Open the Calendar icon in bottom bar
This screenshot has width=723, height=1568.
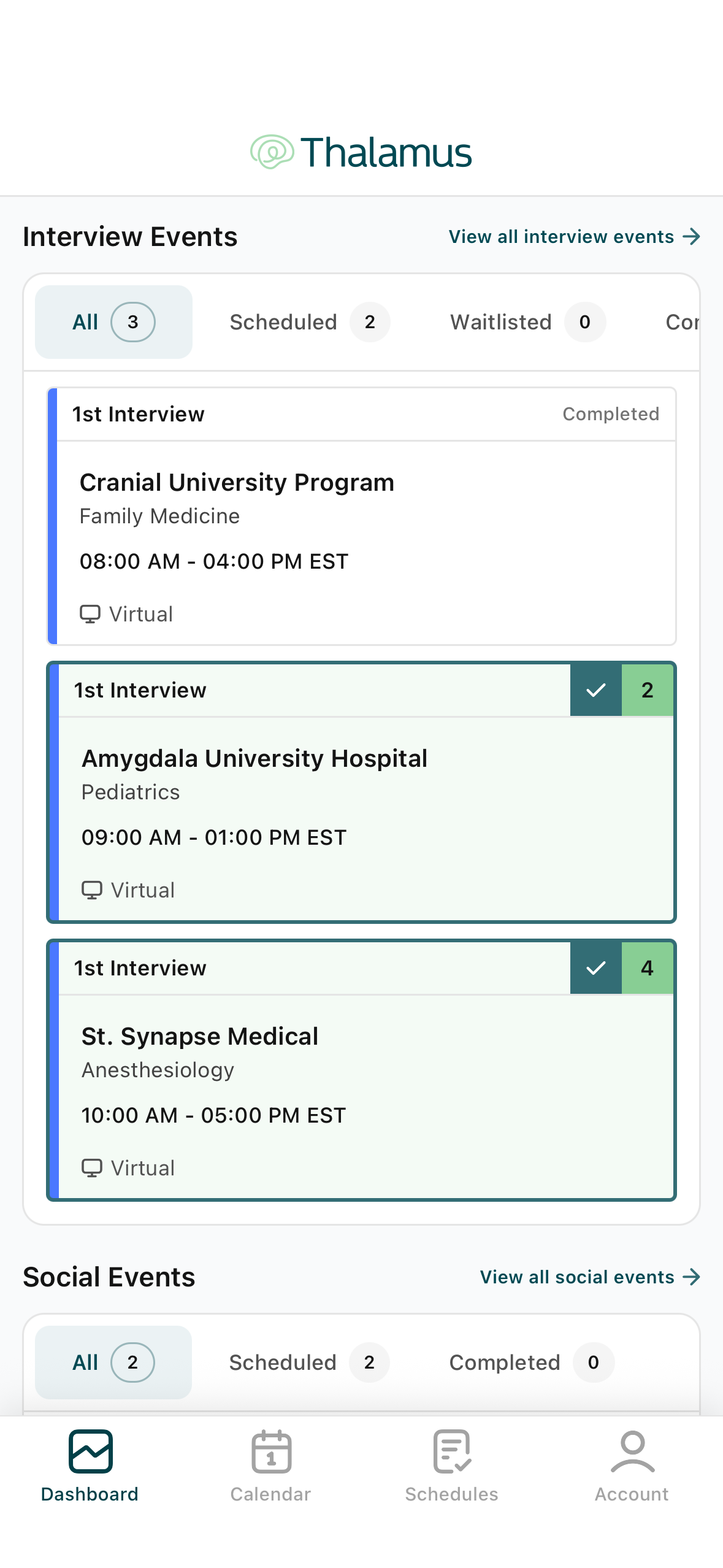tap(271, 1451)
